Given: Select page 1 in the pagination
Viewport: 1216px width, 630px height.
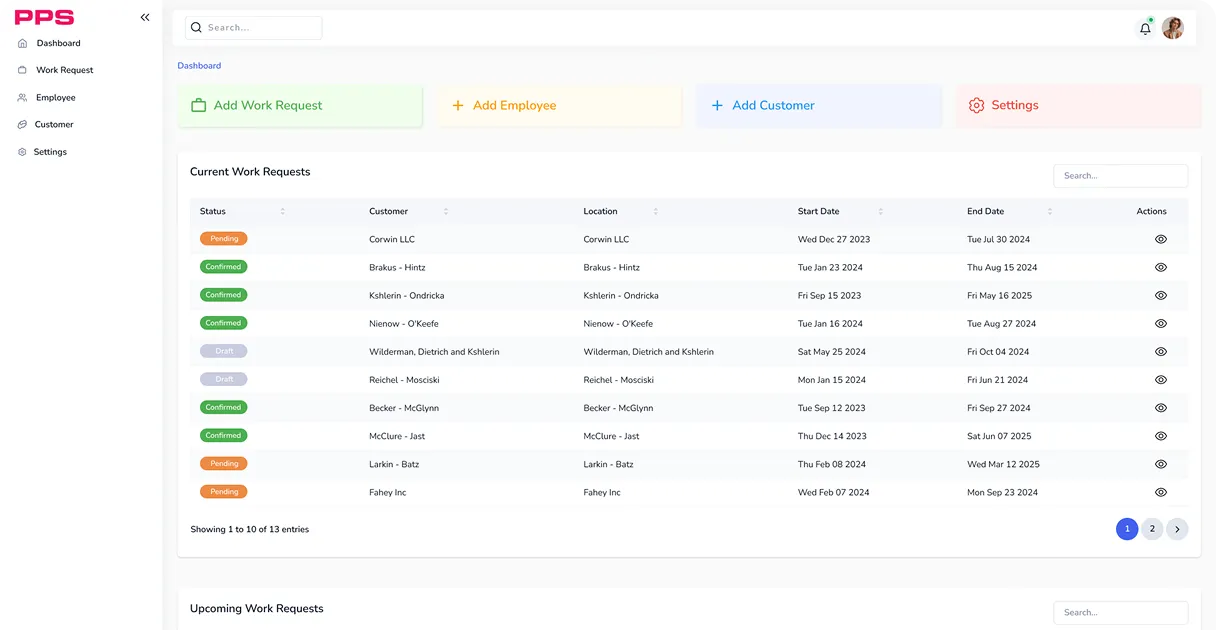Looking at the screenshot, I should coord(1127,529).
